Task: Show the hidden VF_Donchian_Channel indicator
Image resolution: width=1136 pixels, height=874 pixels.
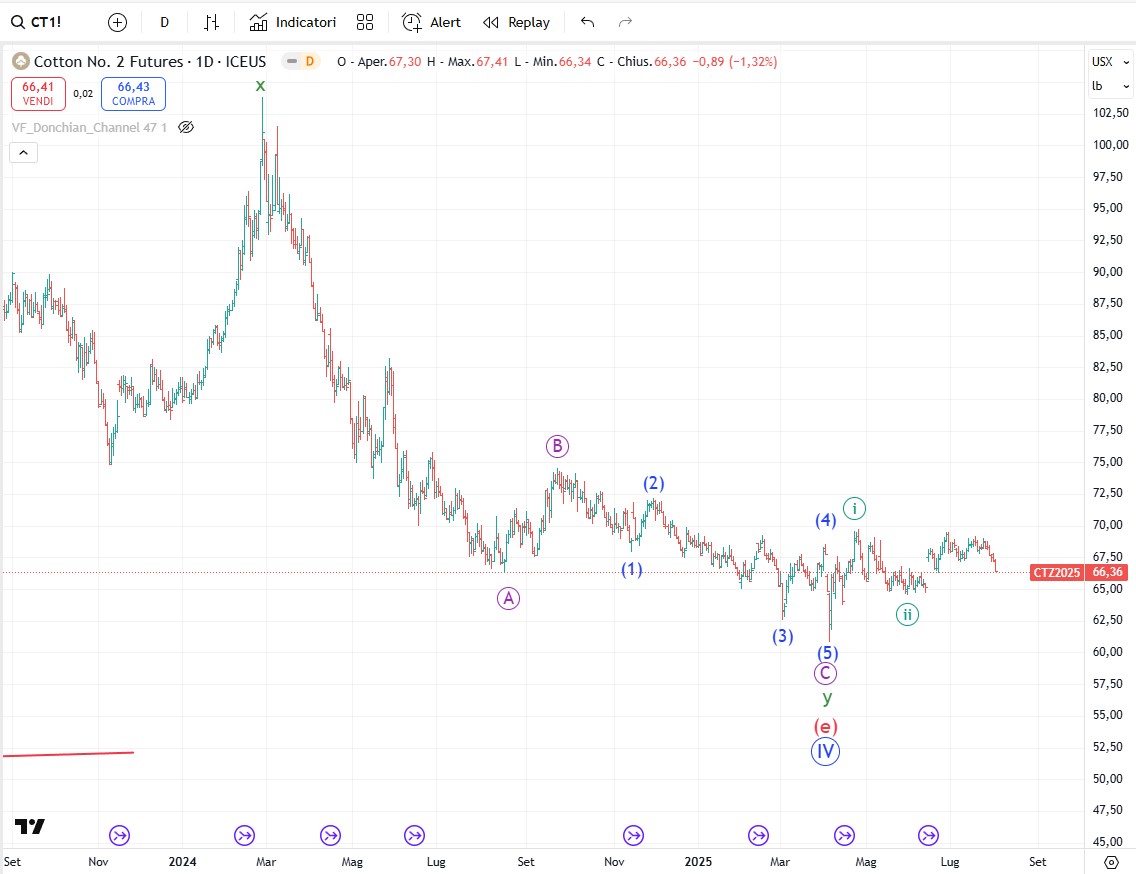Action: (x=185, y=127)
